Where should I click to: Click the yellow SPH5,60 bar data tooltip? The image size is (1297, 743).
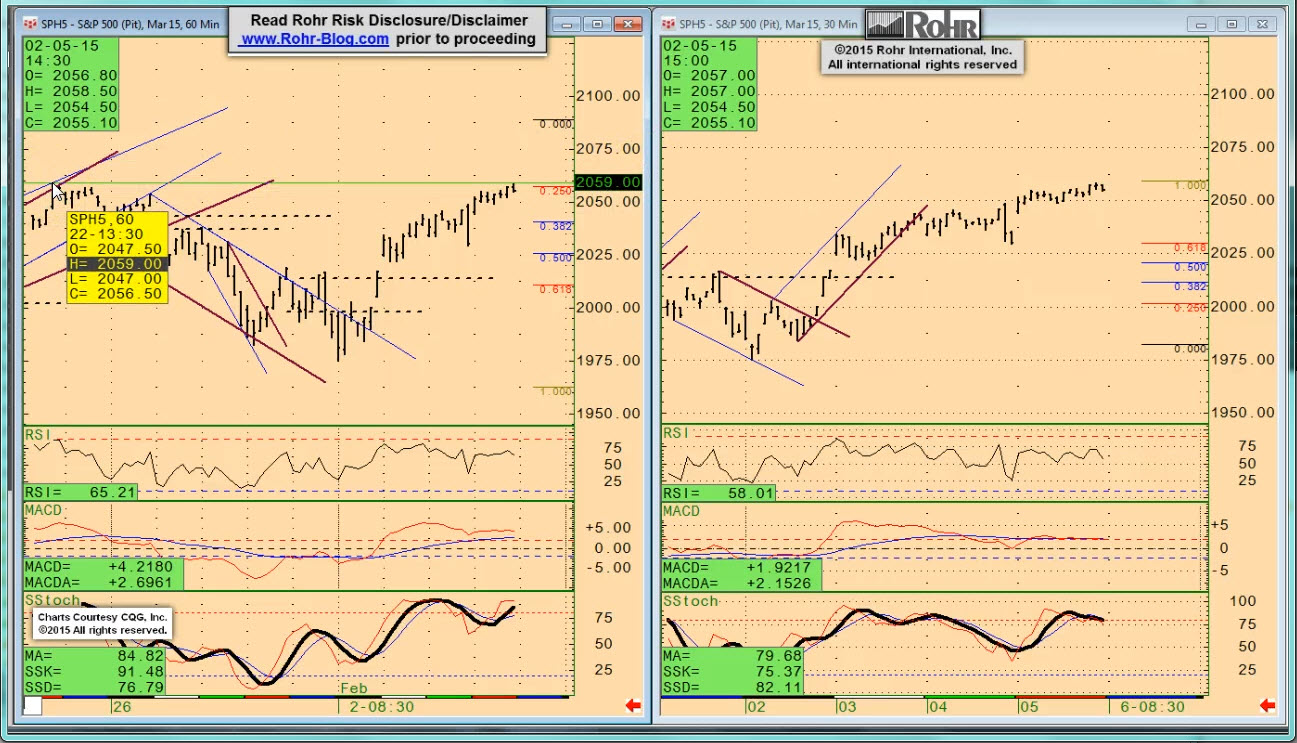click(x=116, y=256)
